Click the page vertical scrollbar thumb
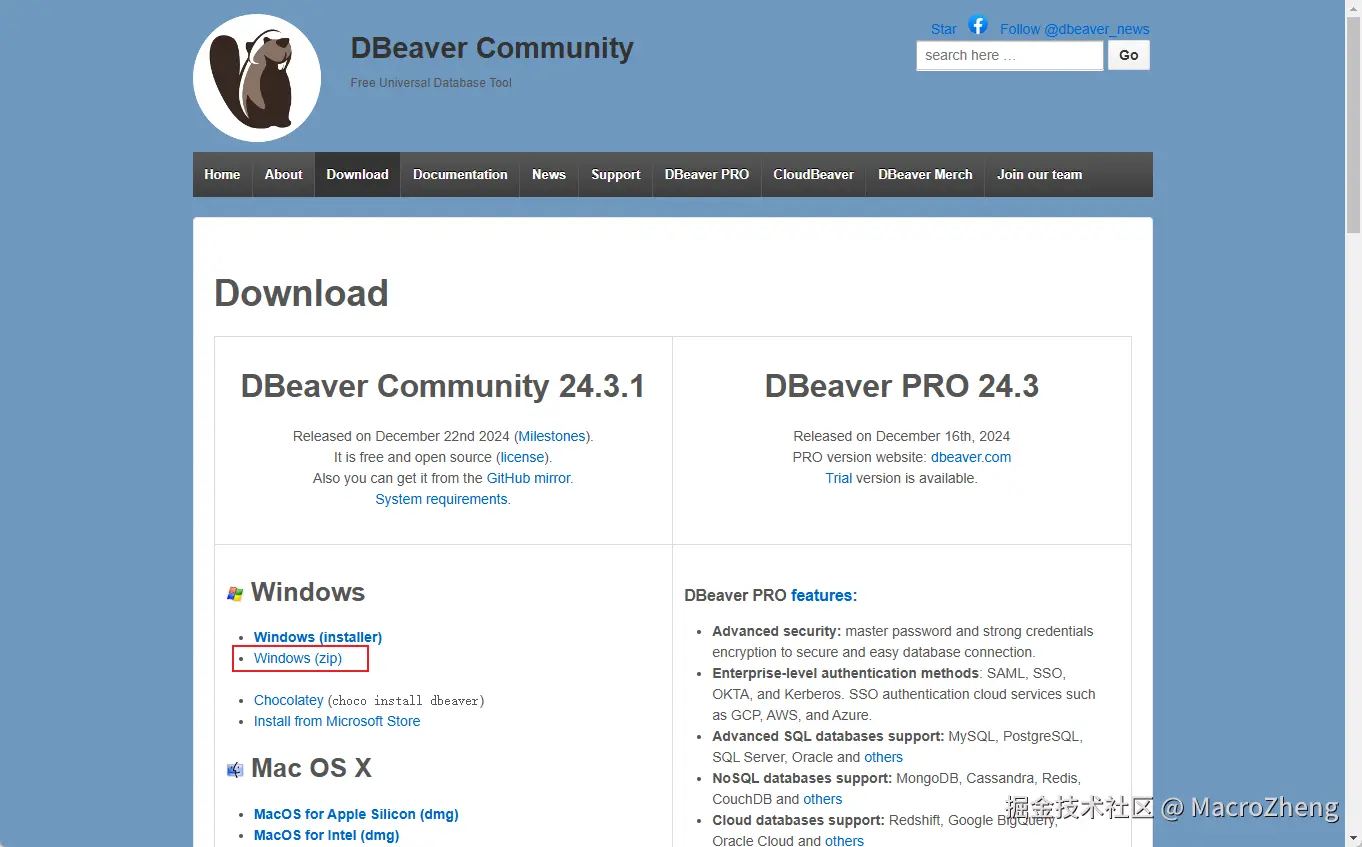The width and height of the screenshot is (1362, 847). click(x=1354, y=126)
